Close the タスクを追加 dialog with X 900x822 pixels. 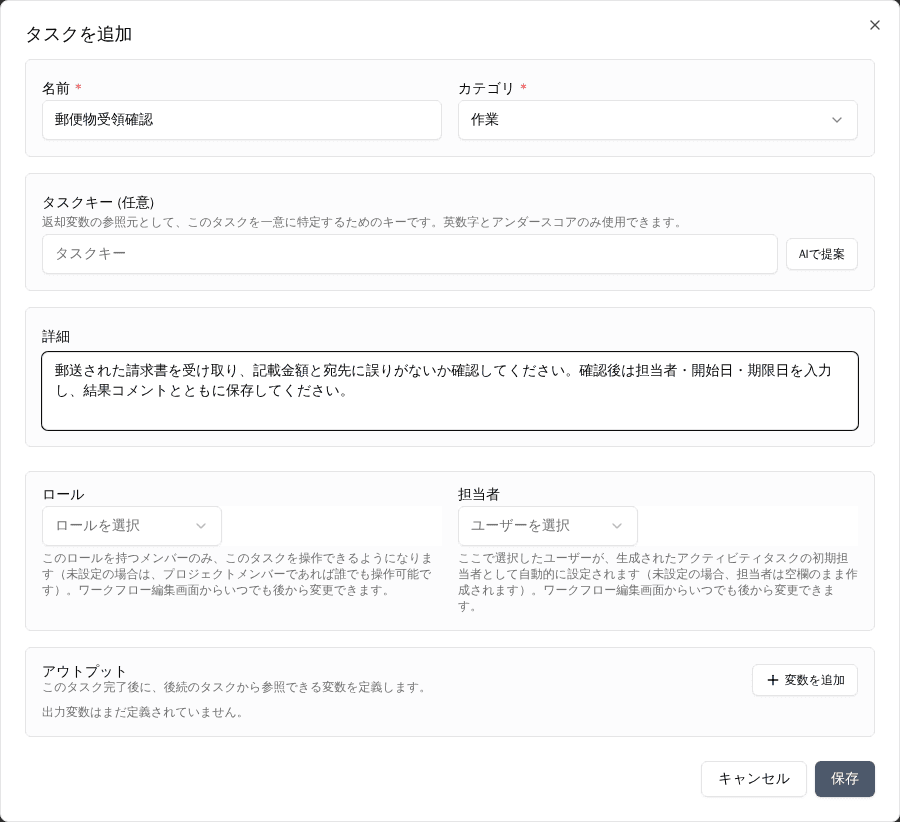pyautogui.click(x=874, y=25)
